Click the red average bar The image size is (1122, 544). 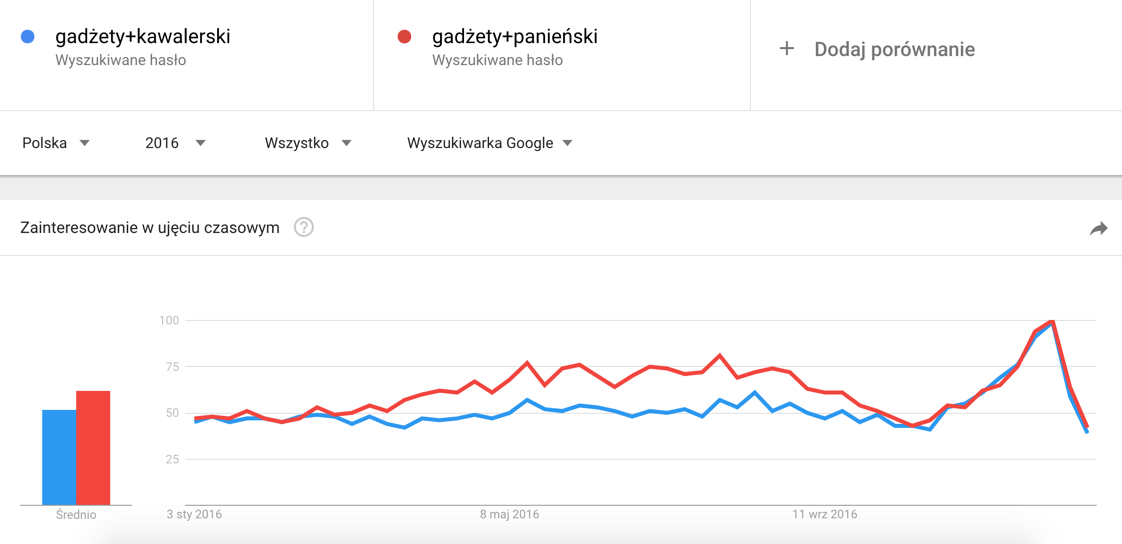pos(93,448)
